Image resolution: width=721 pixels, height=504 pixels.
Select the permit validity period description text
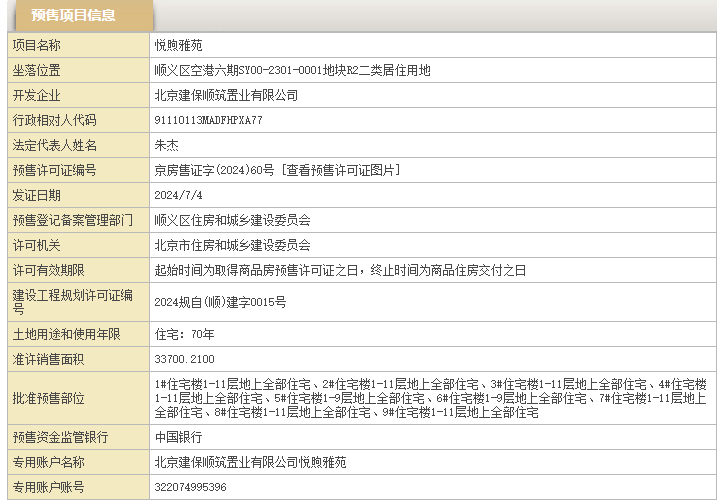click(340, 270)
